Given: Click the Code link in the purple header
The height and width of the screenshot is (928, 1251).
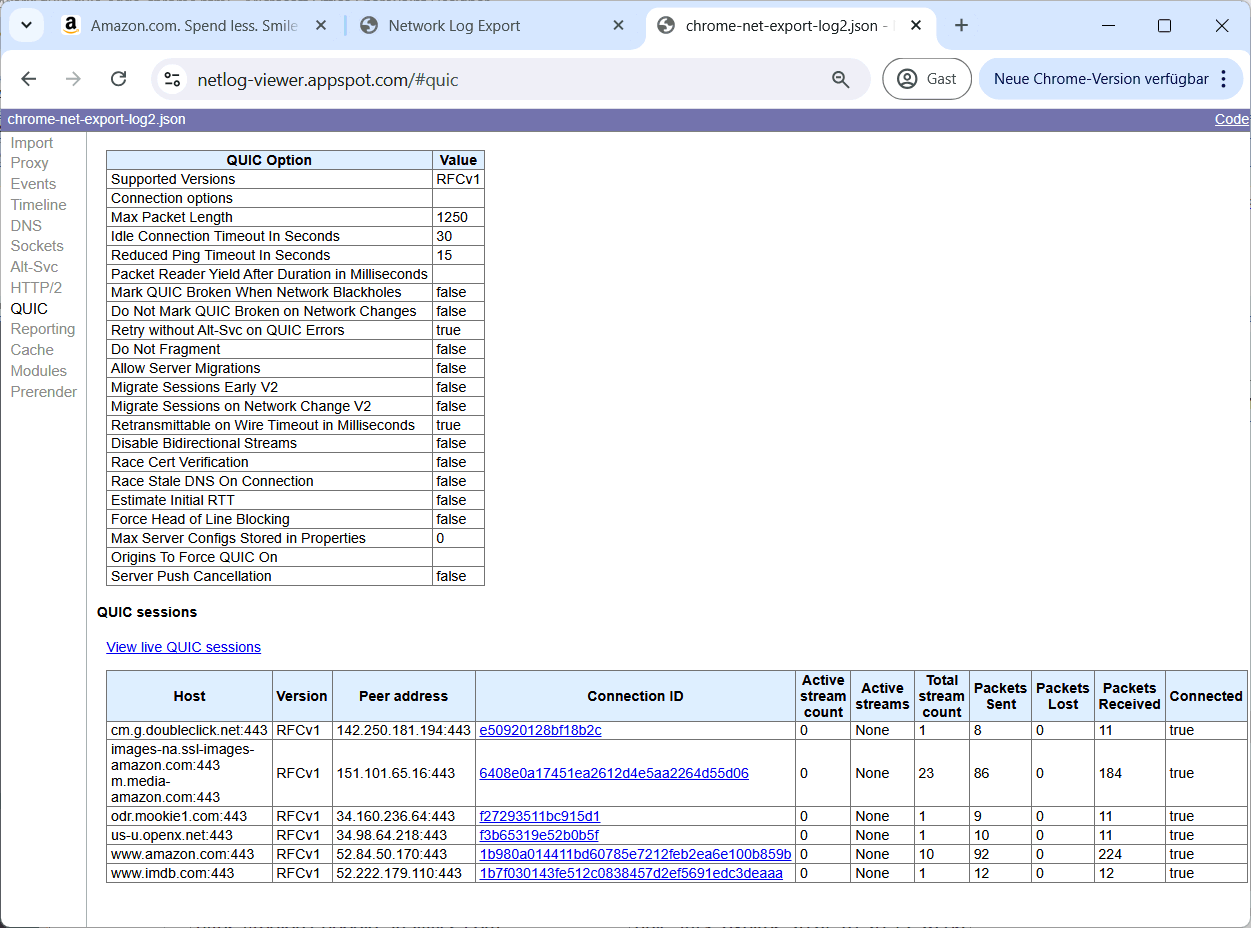Looking at the screenshot, I should (1232, 119).
